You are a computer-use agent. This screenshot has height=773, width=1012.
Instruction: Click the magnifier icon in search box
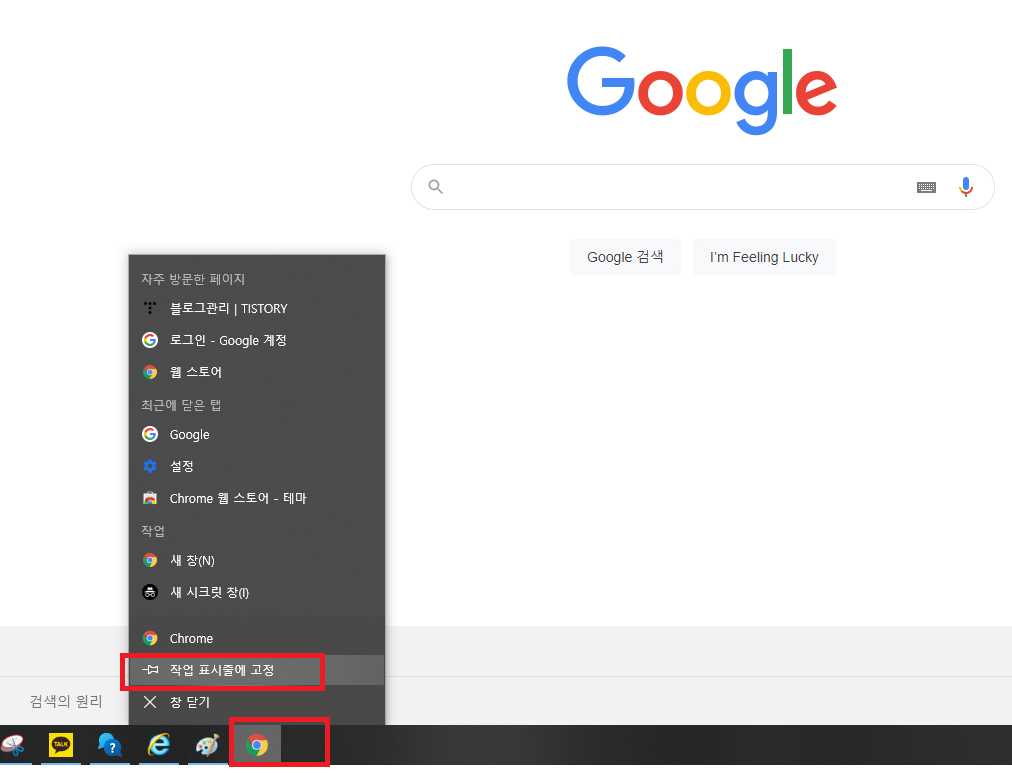point(436,187)
